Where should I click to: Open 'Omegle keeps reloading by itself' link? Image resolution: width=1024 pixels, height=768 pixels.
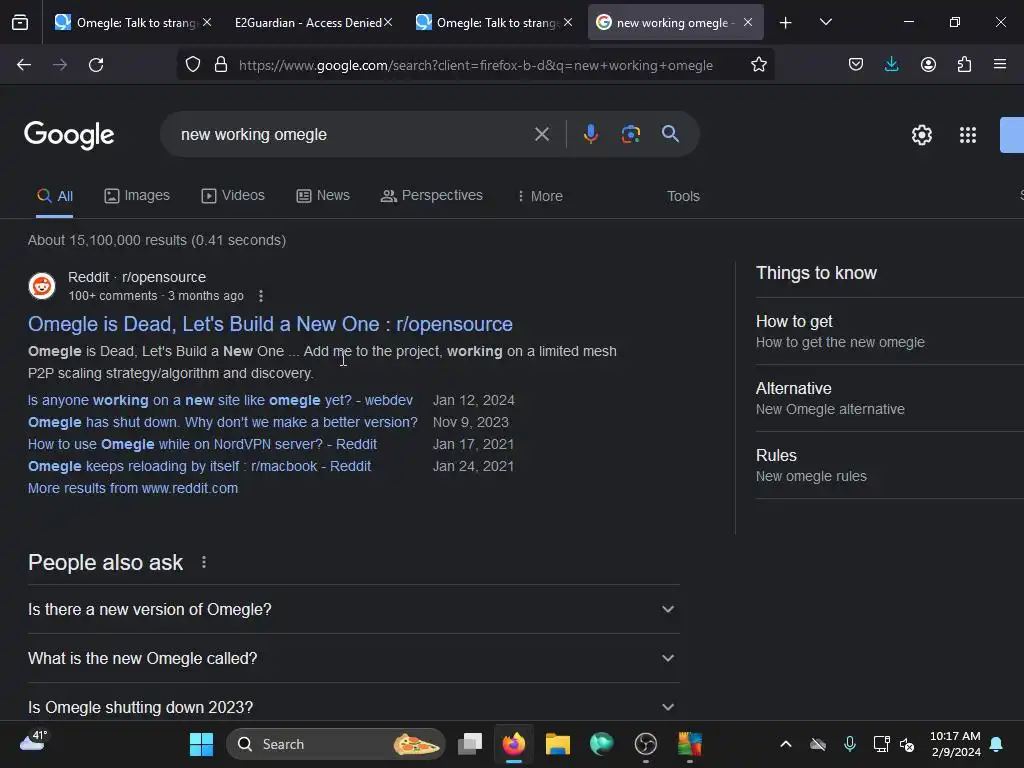pyautogui.click(x=199, y=466)
